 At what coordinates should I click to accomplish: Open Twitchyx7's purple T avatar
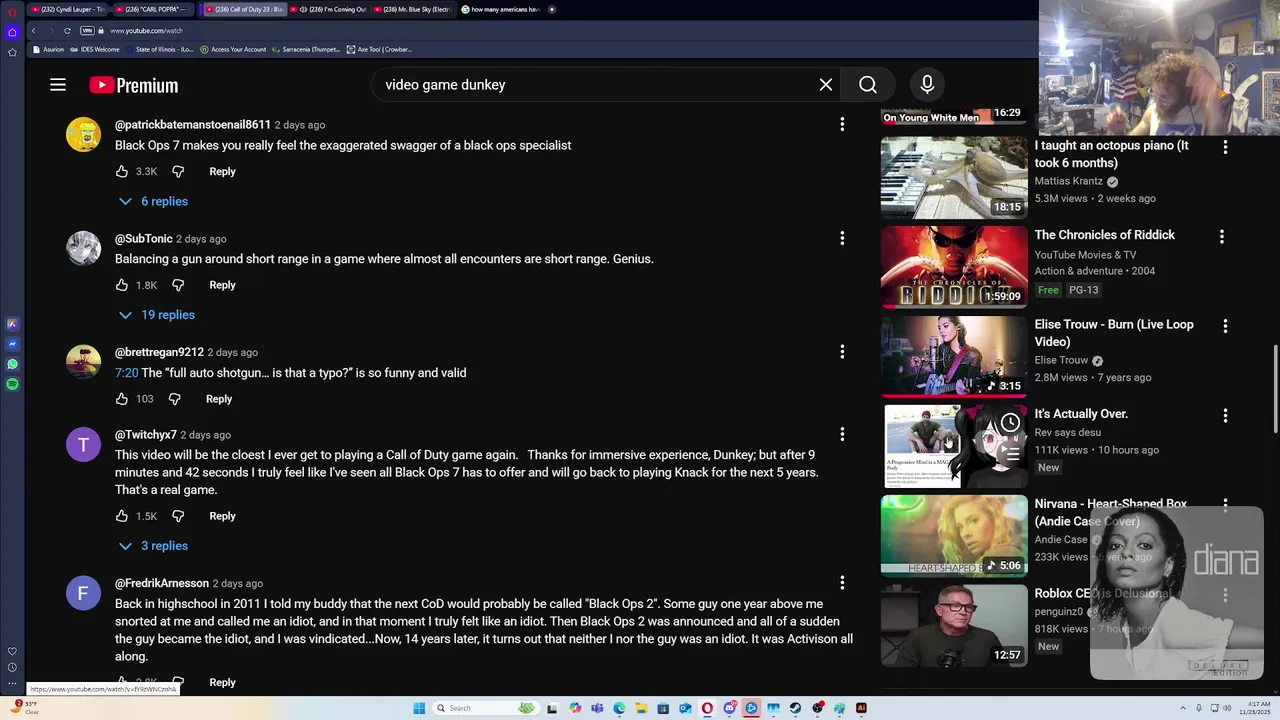[x=83, y=445]
